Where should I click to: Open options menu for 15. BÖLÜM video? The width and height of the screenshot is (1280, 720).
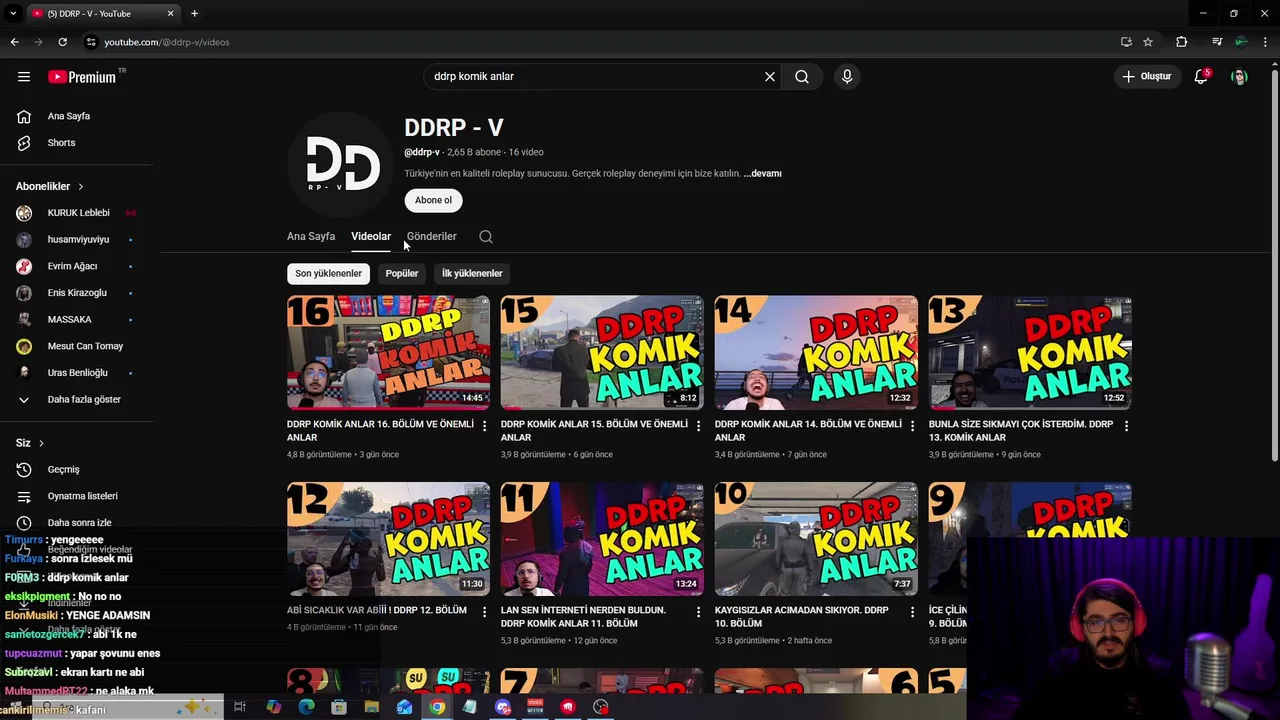pyautogui.click(x=699, y=425)
